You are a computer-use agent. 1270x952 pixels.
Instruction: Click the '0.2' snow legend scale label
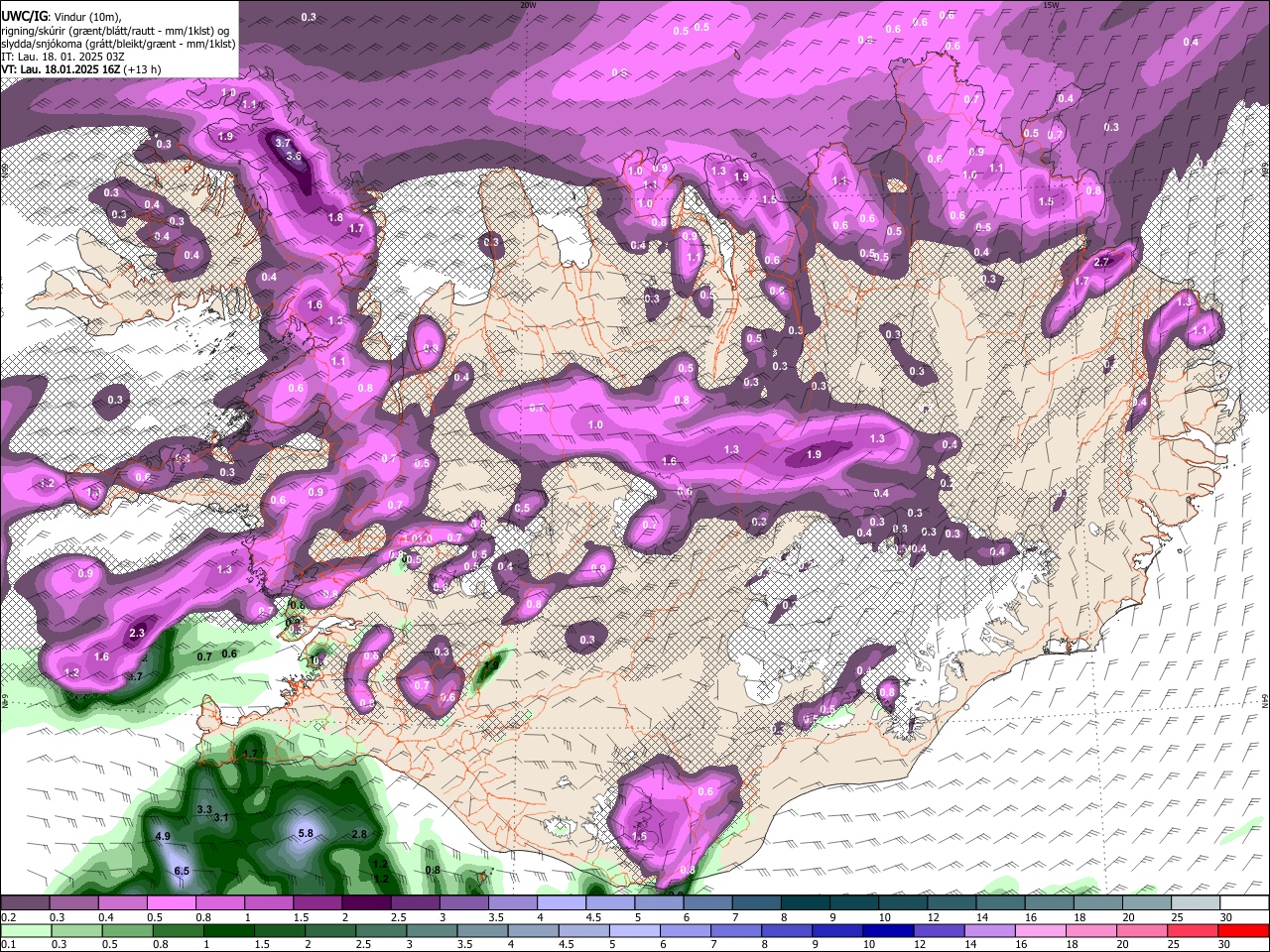pyautogui.click(x=7, y=916)
